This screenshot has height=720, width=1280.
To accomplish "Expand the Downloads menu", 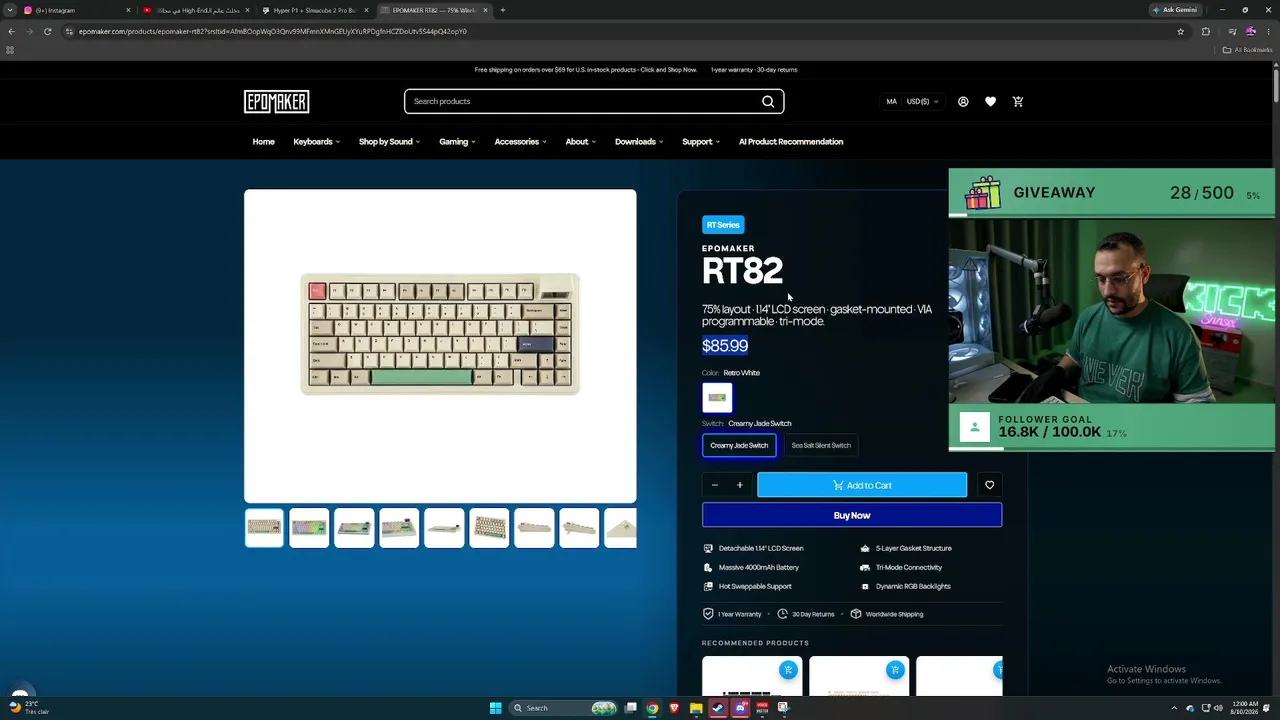I will point(639,142).
